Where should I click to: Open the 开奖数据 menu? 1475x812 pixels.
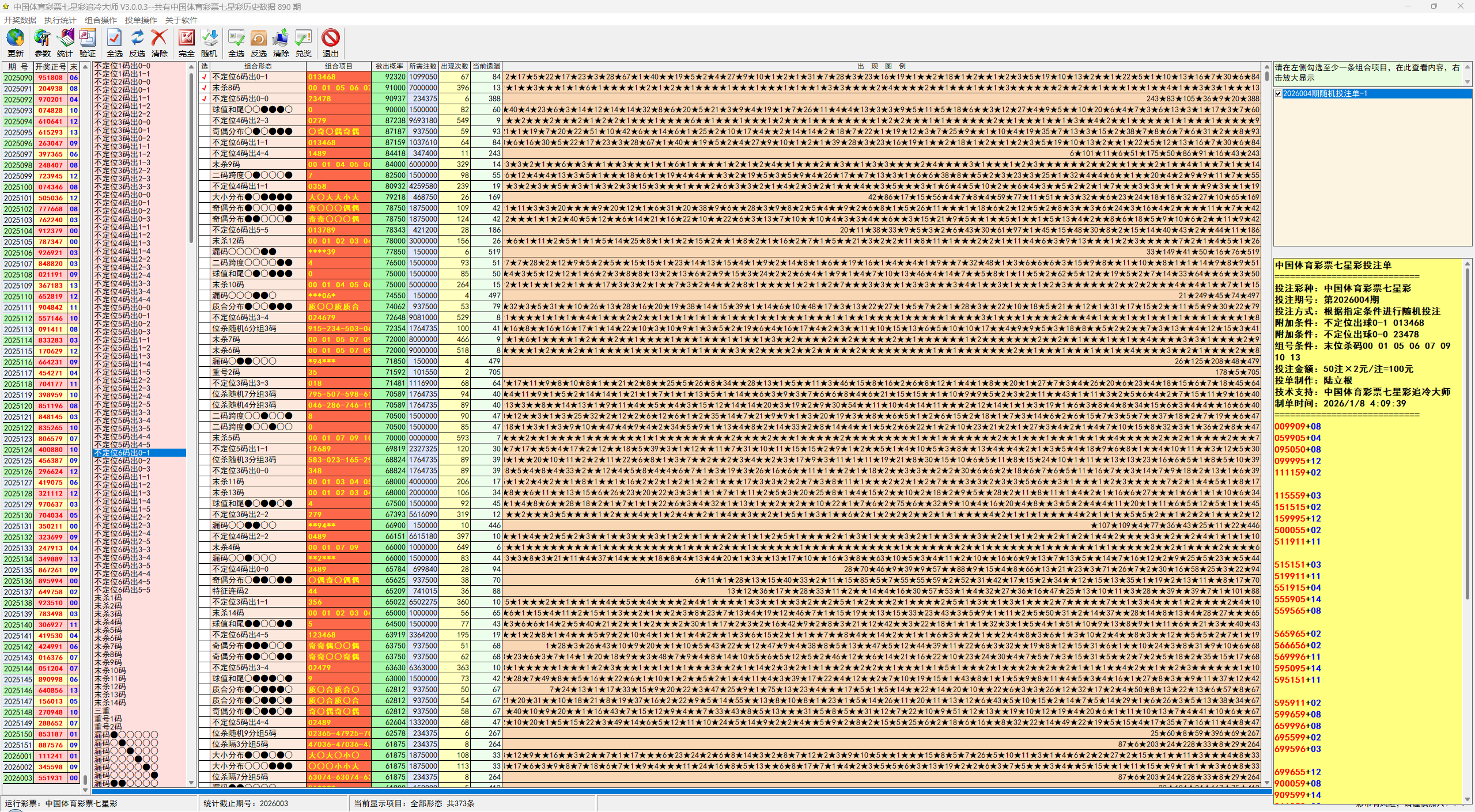click(20, 20)
